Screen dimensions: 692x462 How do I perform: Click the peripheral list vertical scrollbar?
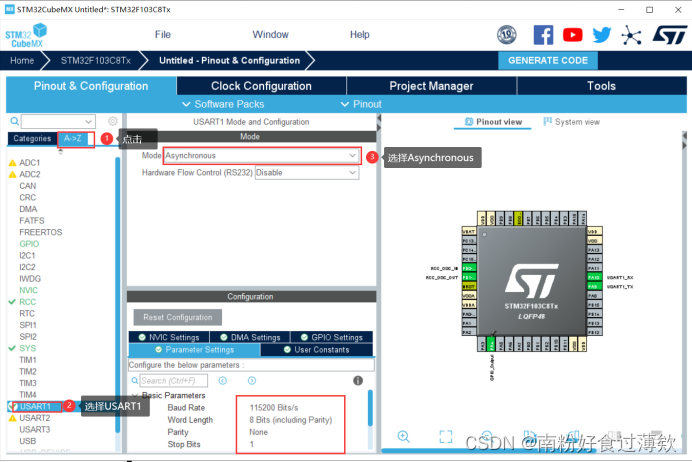point(118,295)
